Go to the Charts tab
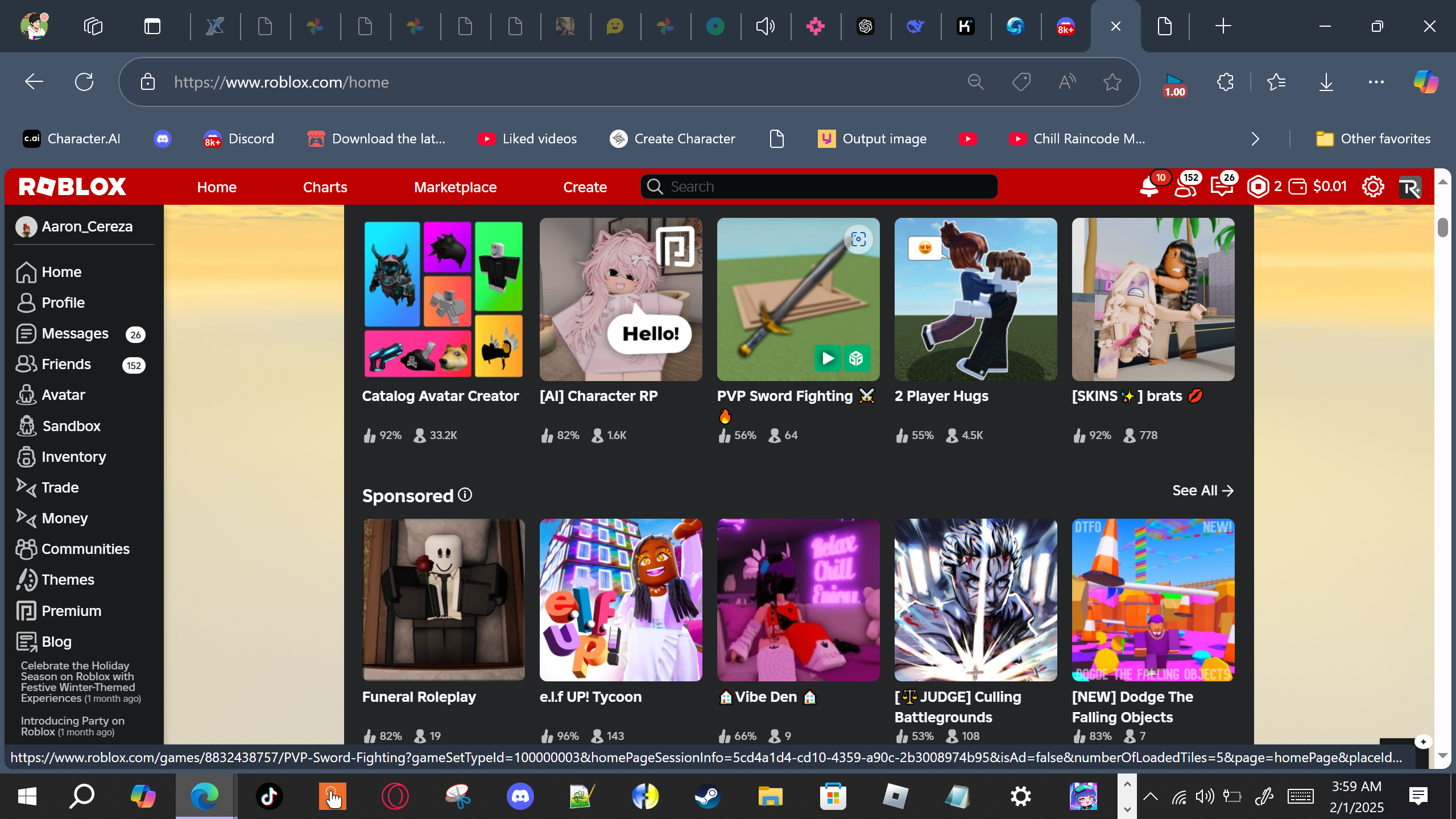The width and height of the screenshot is (1456, 819). pyautogui.click(x=325, y=187)
